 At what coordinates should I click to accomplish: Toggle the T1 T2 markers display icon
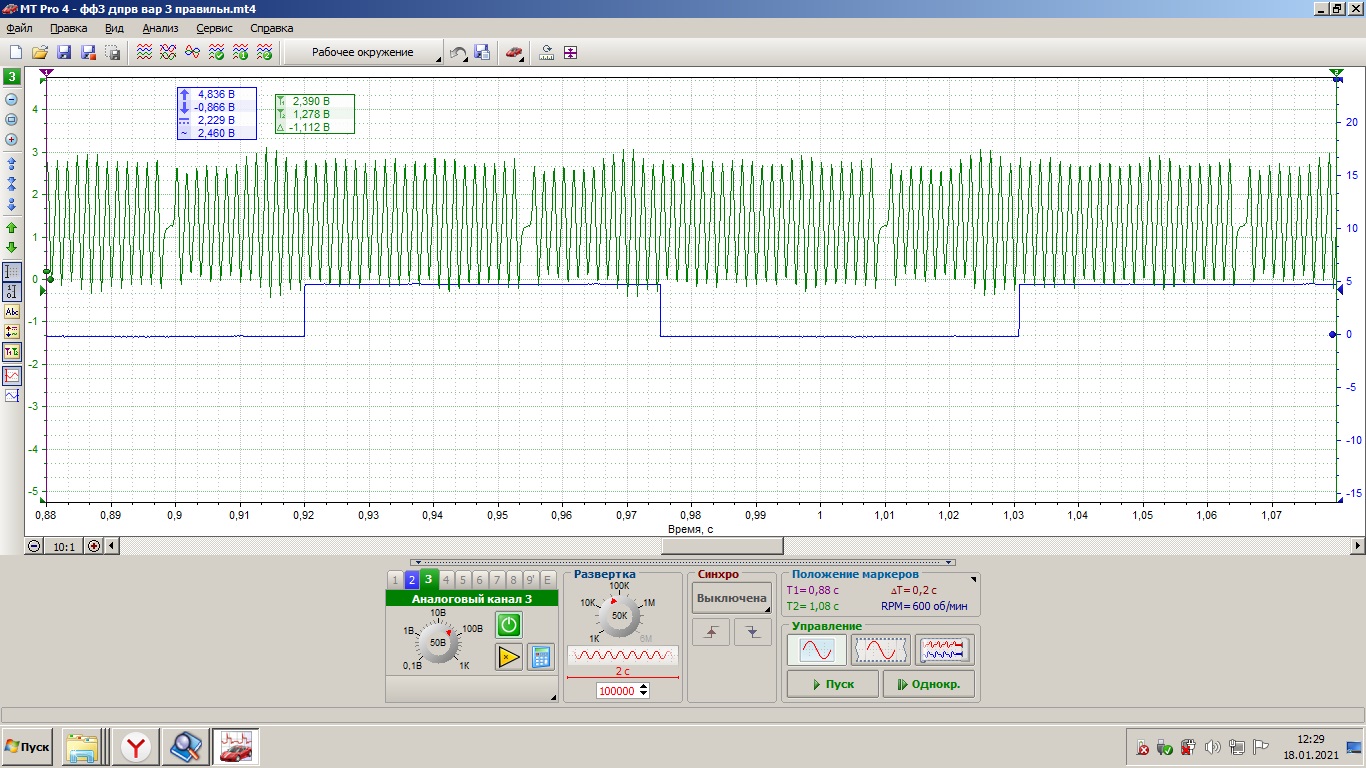(x=12, y=351)
